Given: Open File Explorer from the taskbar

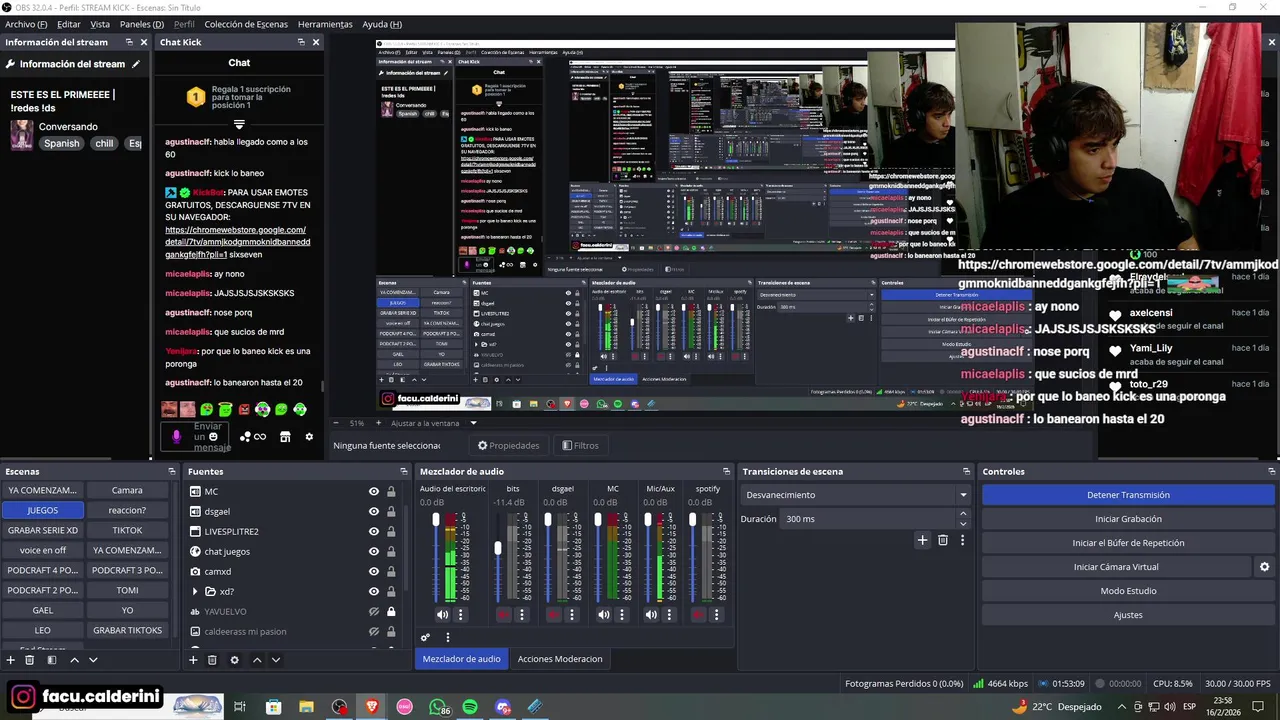Looking at the screenshot, I should [x=306, y=707].
